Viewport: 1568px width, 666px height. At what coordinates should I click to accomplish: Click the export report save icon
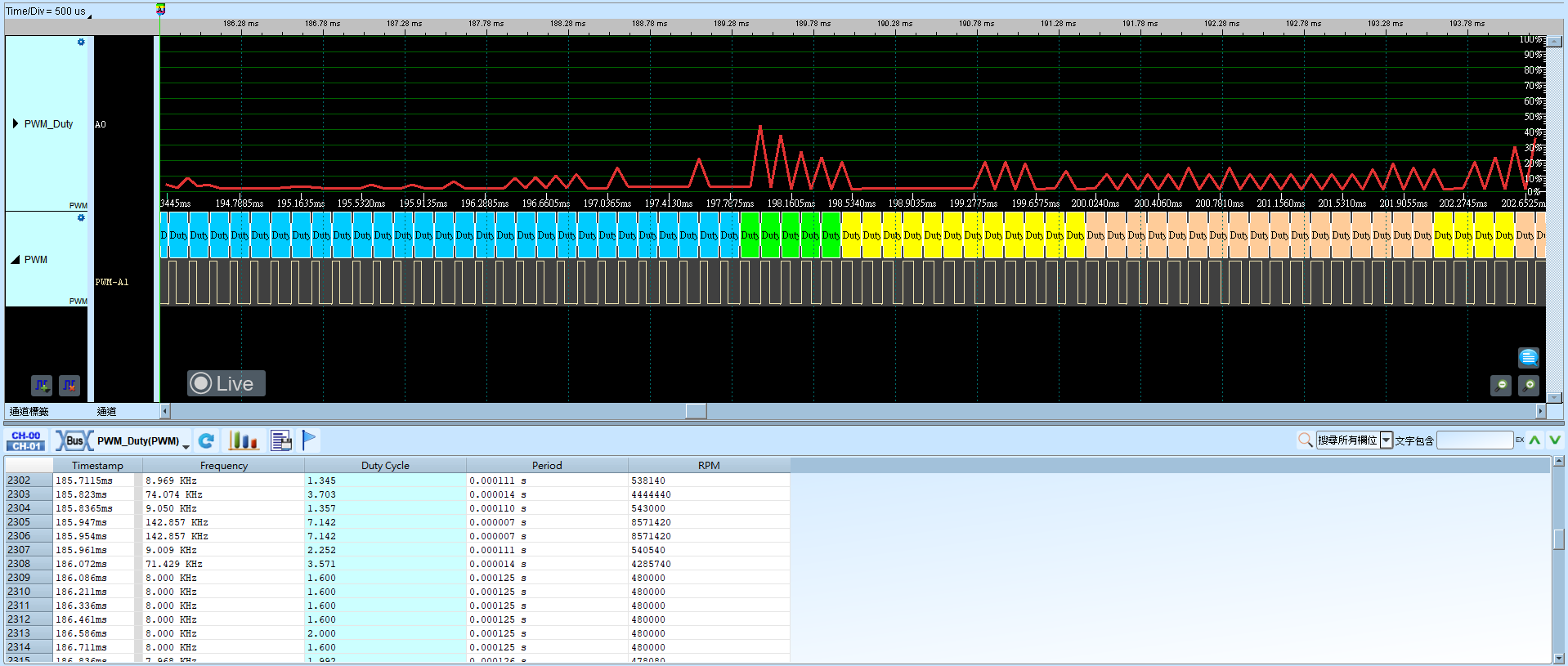[281, 441]
